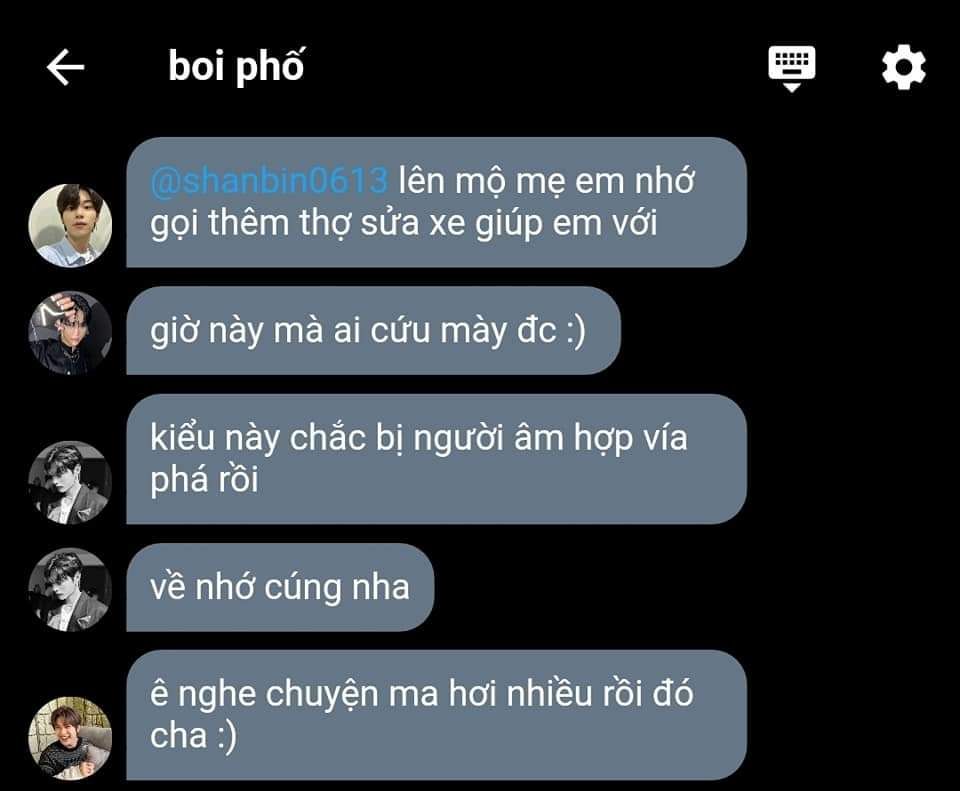
Task: Select the 'giờ này mà ai cứu mày đc' message
Action: 373,331
